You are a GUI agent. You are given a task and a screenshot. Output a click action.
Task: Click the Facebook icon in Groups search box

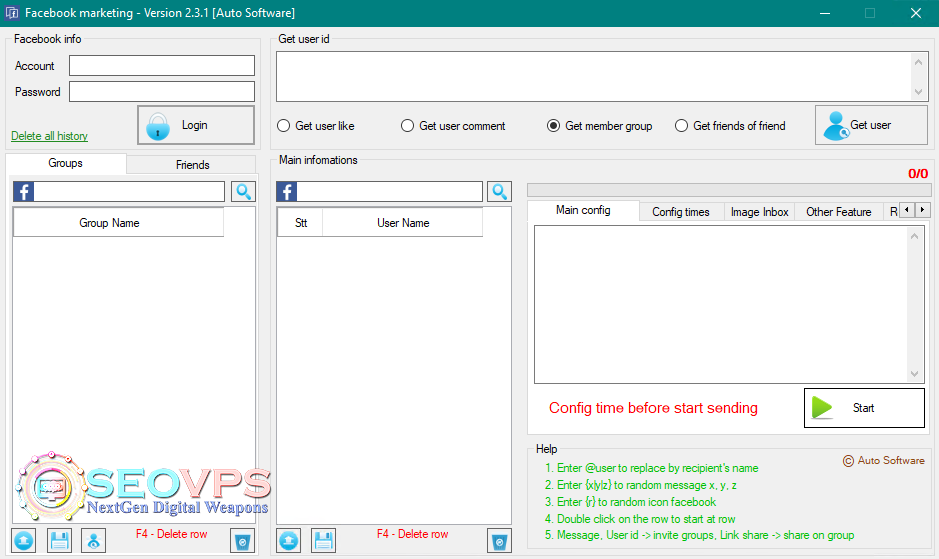click(x=24, y=192)
